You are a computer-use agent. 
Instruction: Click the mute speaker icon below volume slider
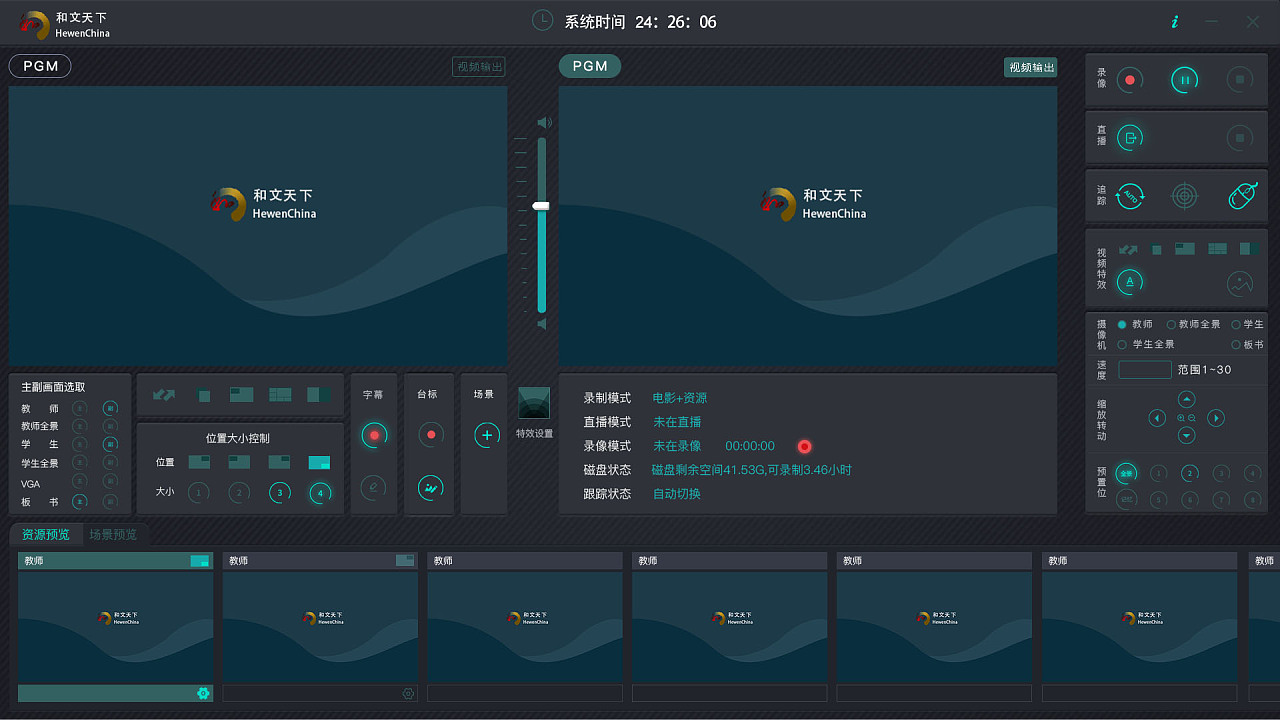(542, 324)
